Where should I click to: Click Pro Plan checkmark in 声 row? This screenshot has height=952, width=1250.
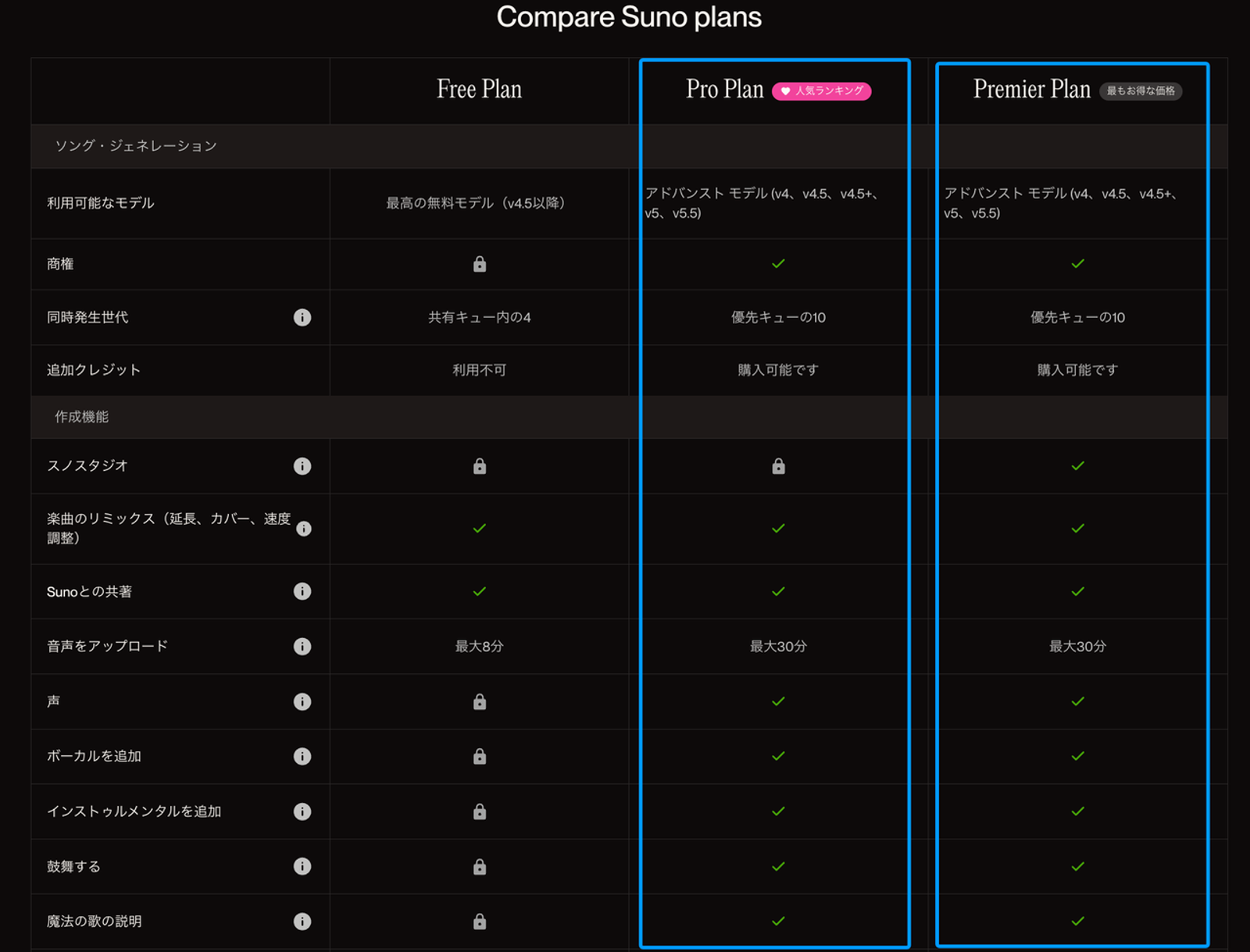pyautogui.click(x=778, y=701)
